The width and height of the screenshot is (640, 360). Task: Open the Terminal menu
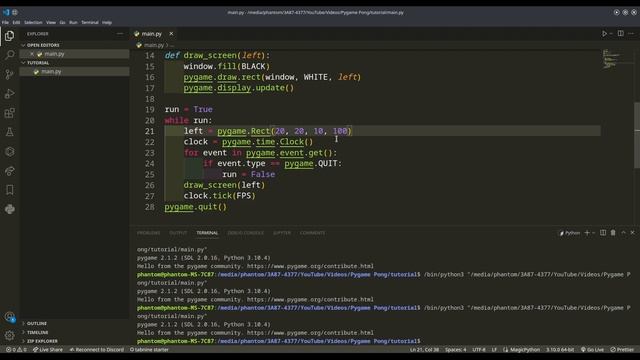[x=90, y=22]
